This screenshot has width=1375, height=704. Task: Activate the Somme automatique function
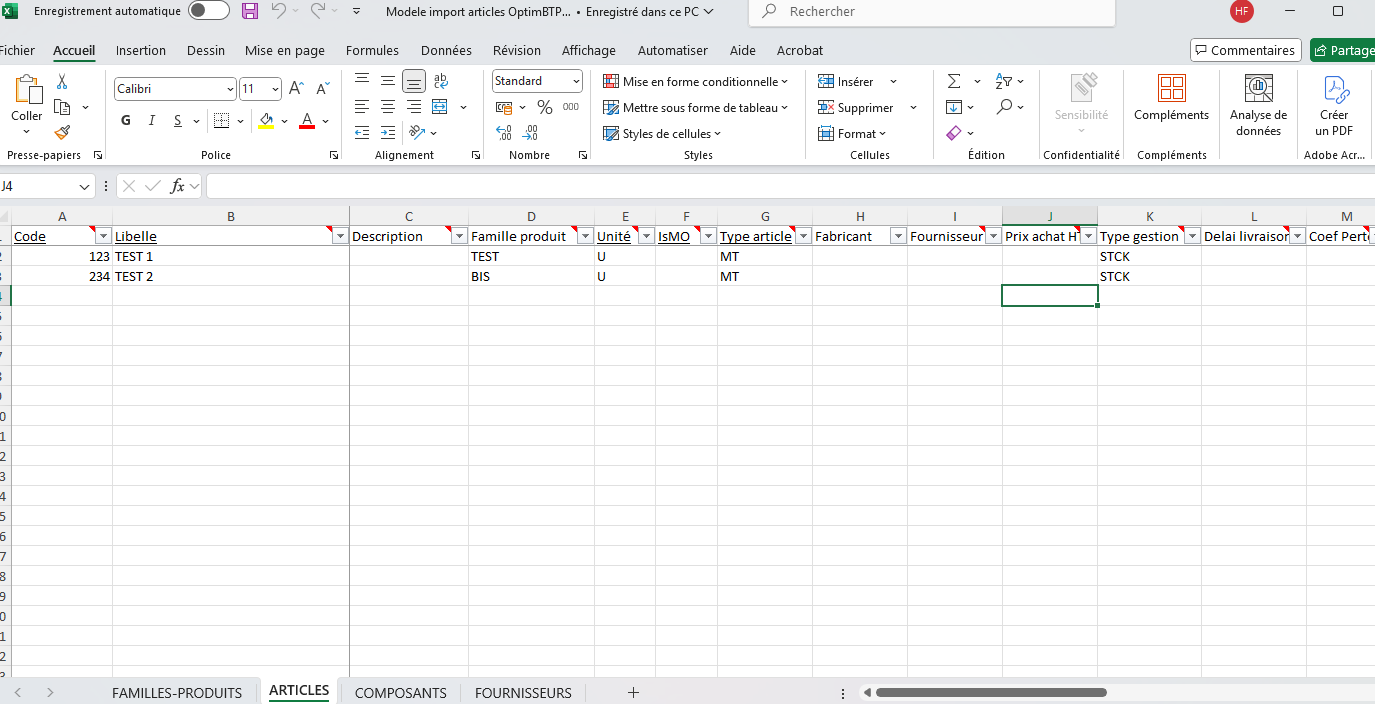(956, 80)
